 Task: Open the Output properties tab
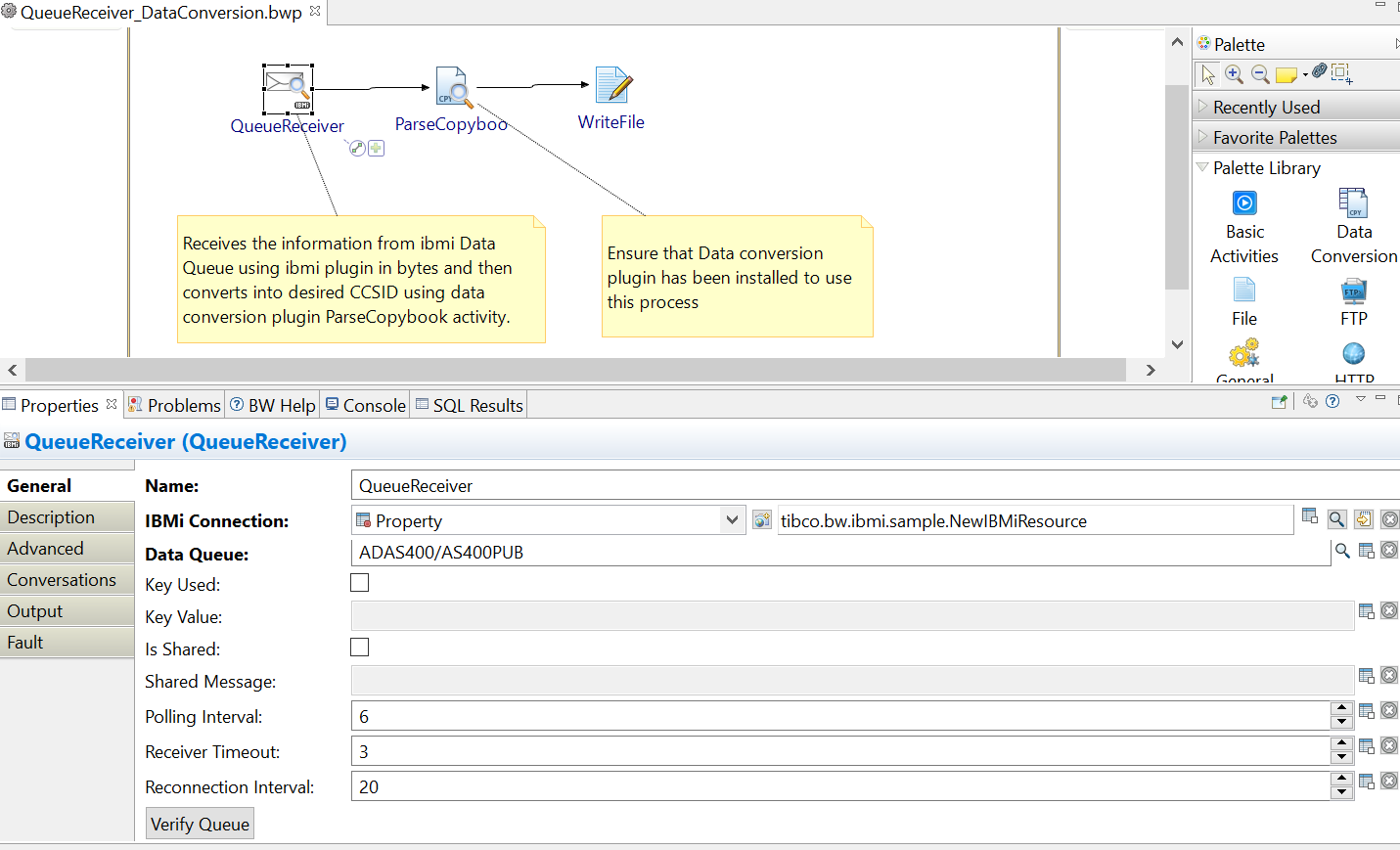(67, 611)
